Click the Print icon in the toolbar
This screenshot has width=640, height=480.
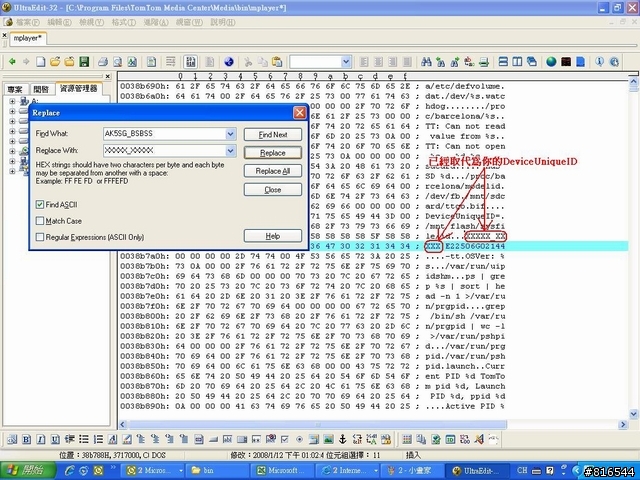(103, 62)
